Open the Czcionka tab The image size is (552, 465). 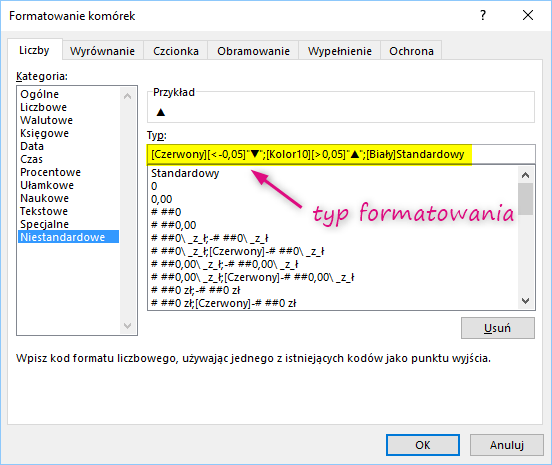click(x=176, y=51)
